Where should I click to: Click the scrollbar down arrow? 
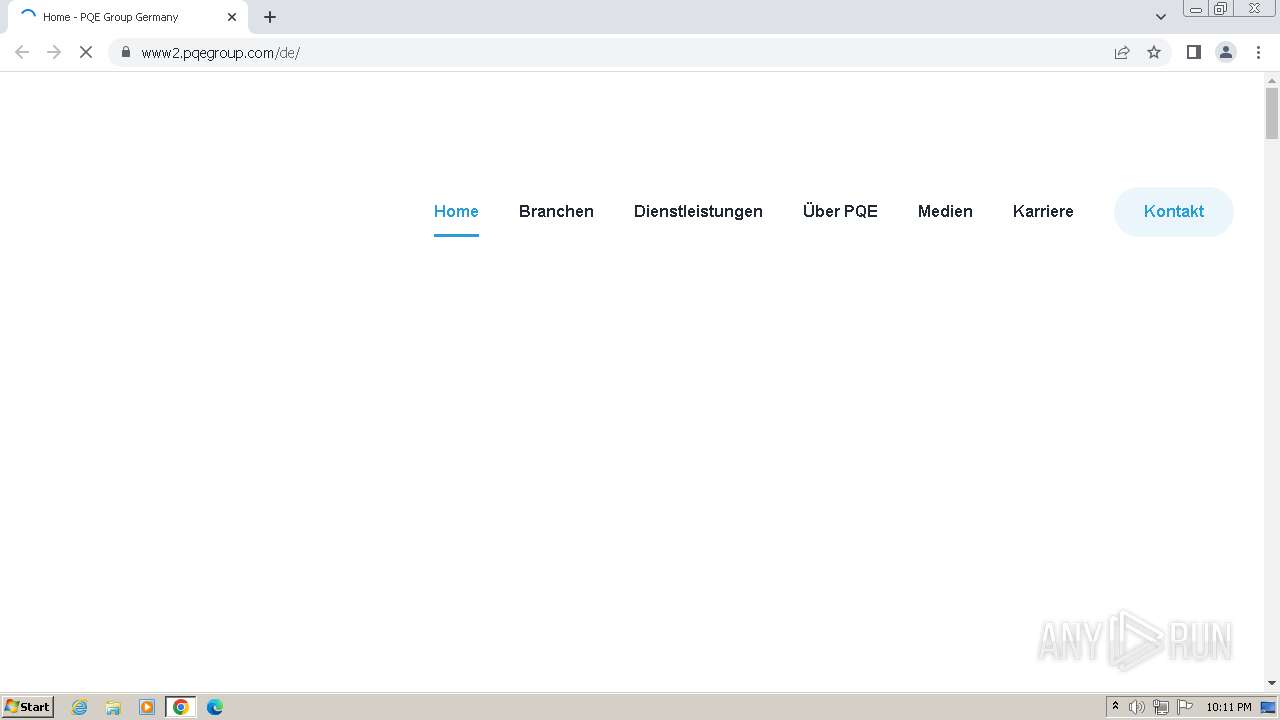1272,683
